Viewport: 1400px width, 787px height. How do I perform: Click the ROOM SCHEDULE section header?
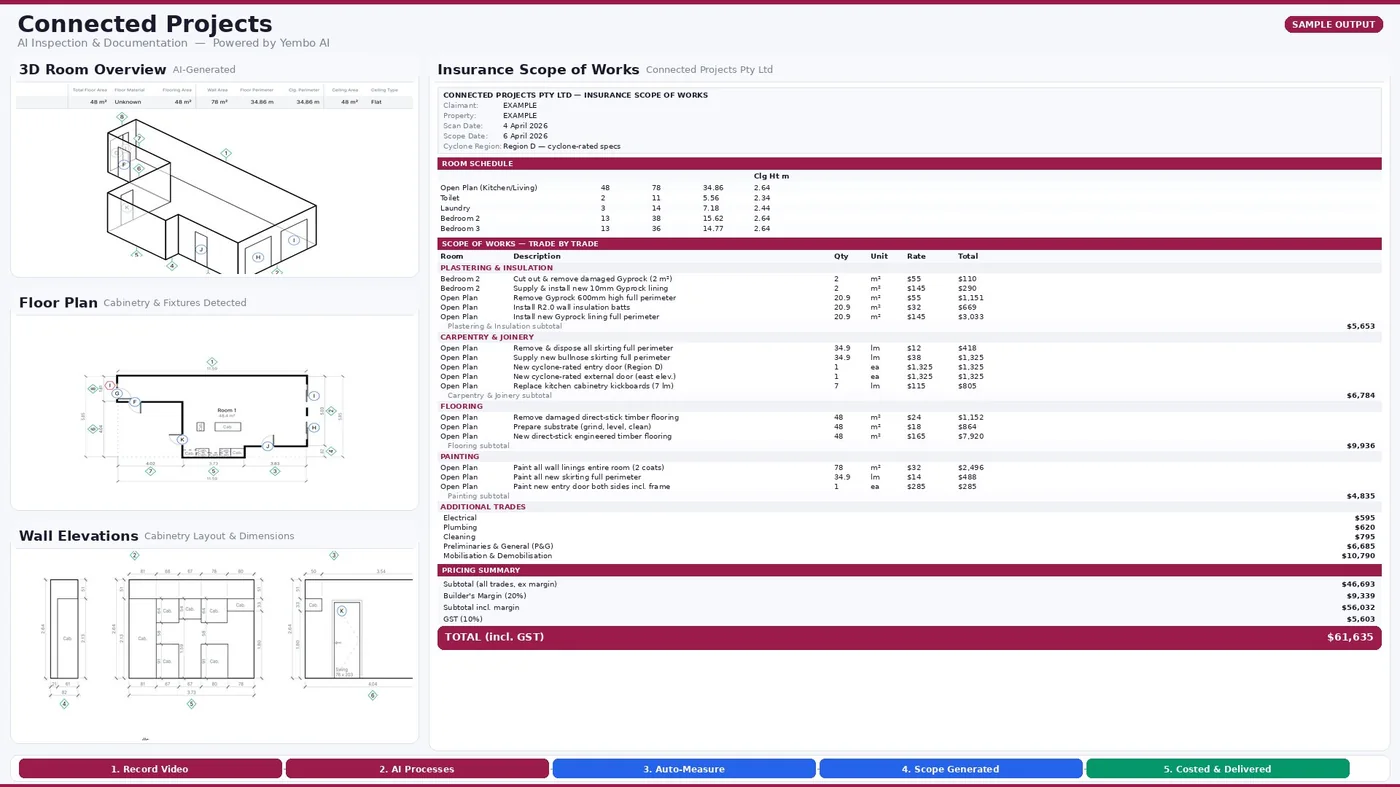909,164
